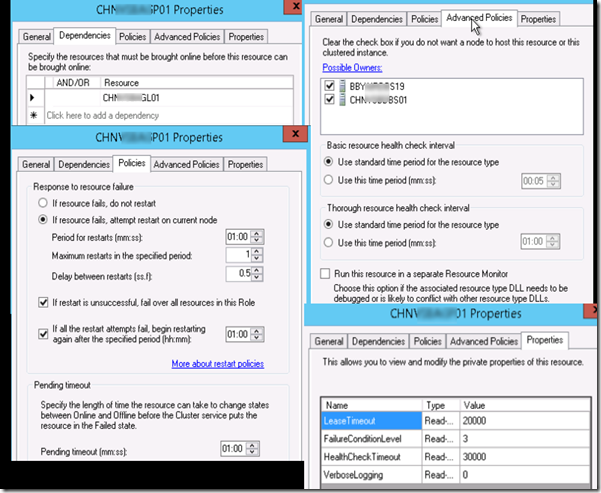
Task: Decrease the Period for restarts value
Action: click(257, 240)
